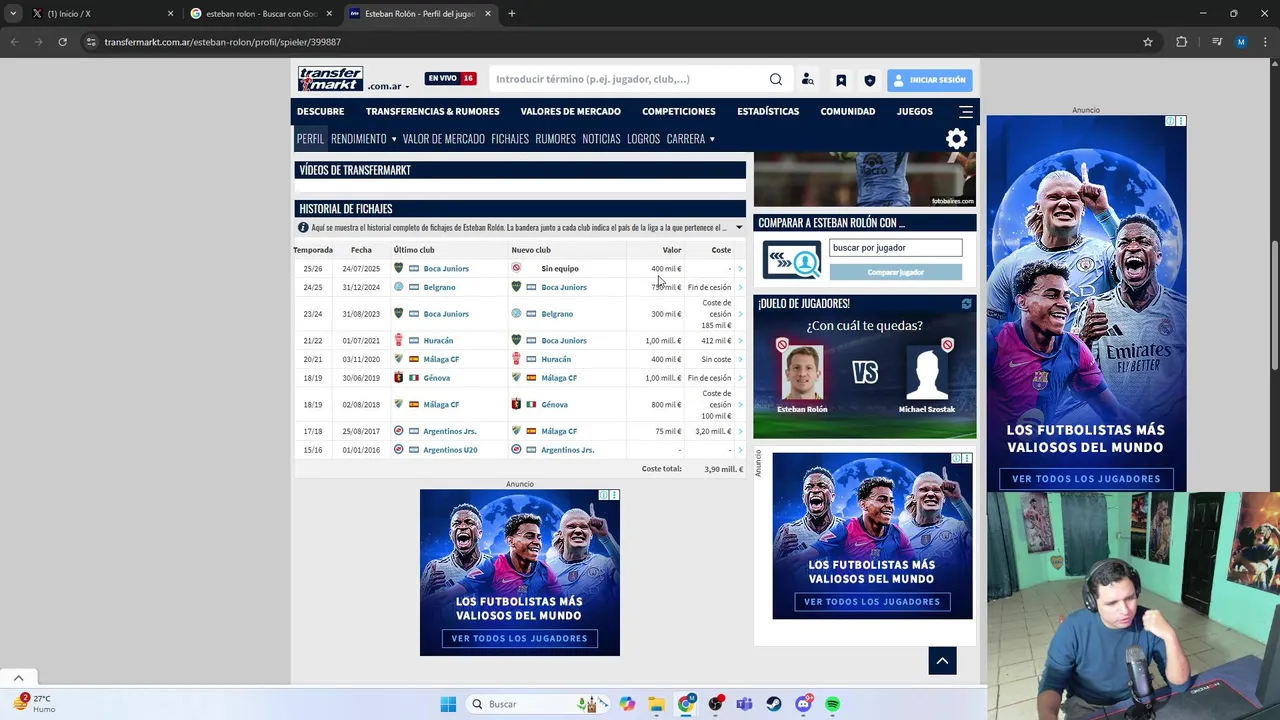Open Valores de Mercado menu

pos(570,111)
